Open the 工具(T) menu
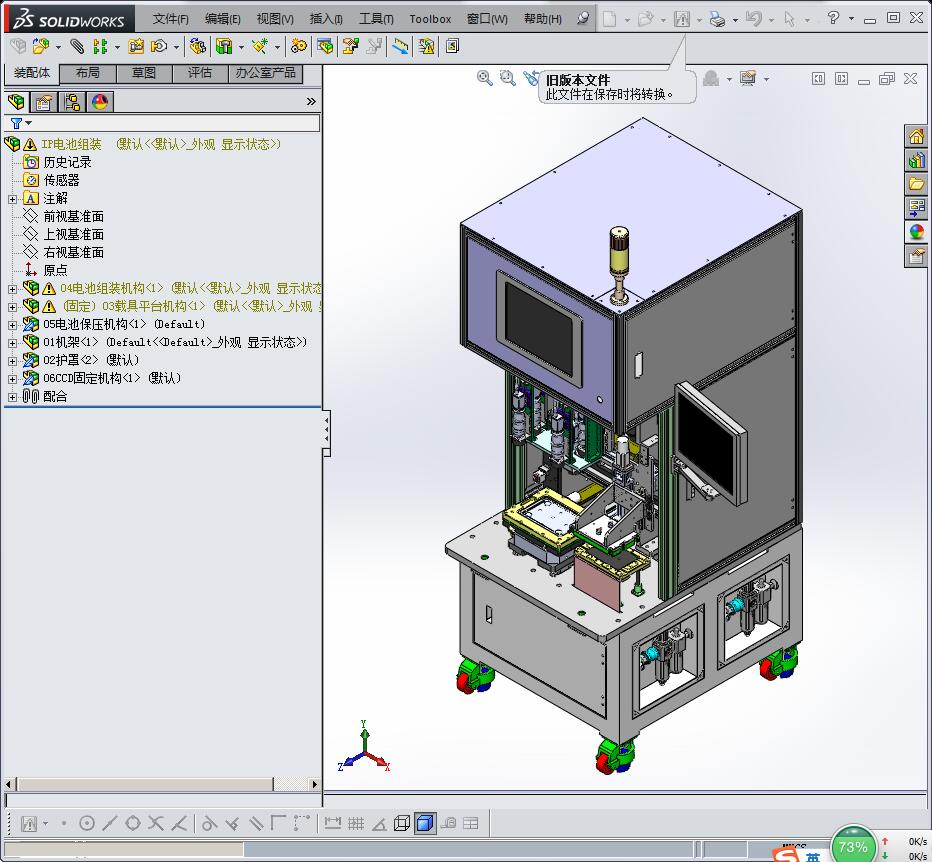The image size is (932, 862). click(376, 19)
